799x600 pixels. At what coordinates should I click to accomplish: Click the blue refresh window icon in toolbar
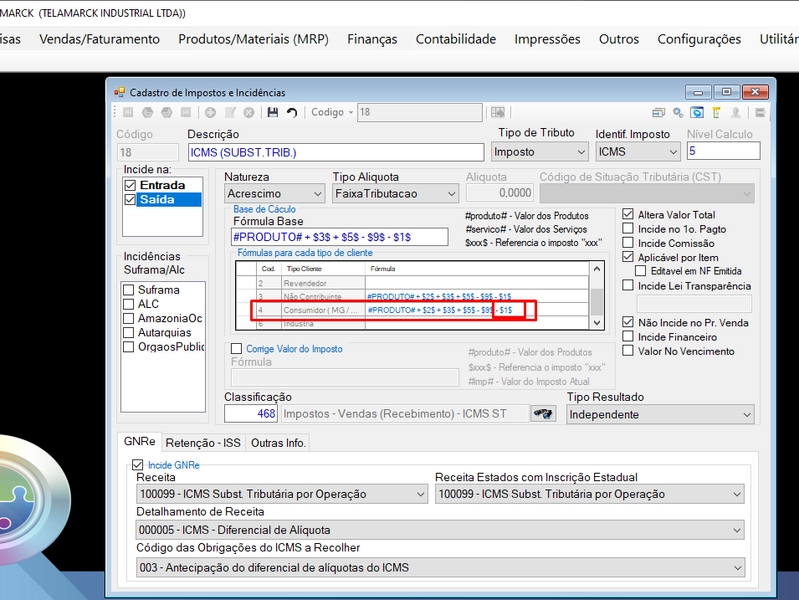click(x=697, y=112)
